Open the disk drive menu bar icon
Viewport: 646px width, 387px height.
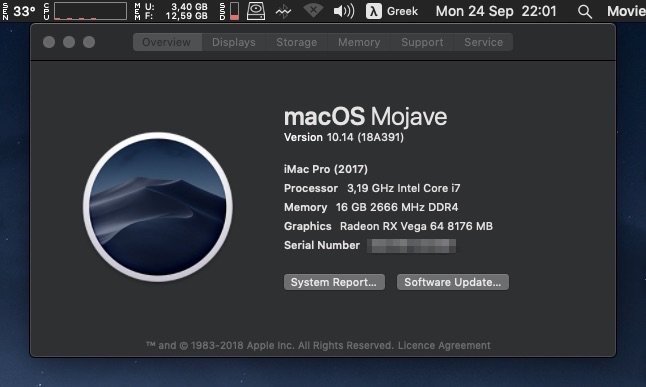click(x=256, y=11)
